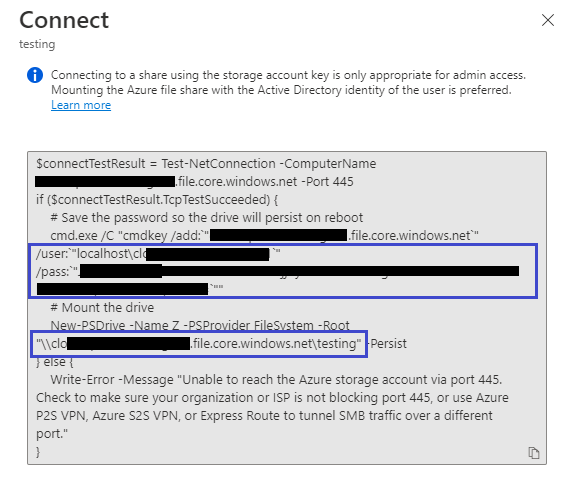Click the blue information icon
This screenshot has width=561, height=481.
(x=35, y=75)
